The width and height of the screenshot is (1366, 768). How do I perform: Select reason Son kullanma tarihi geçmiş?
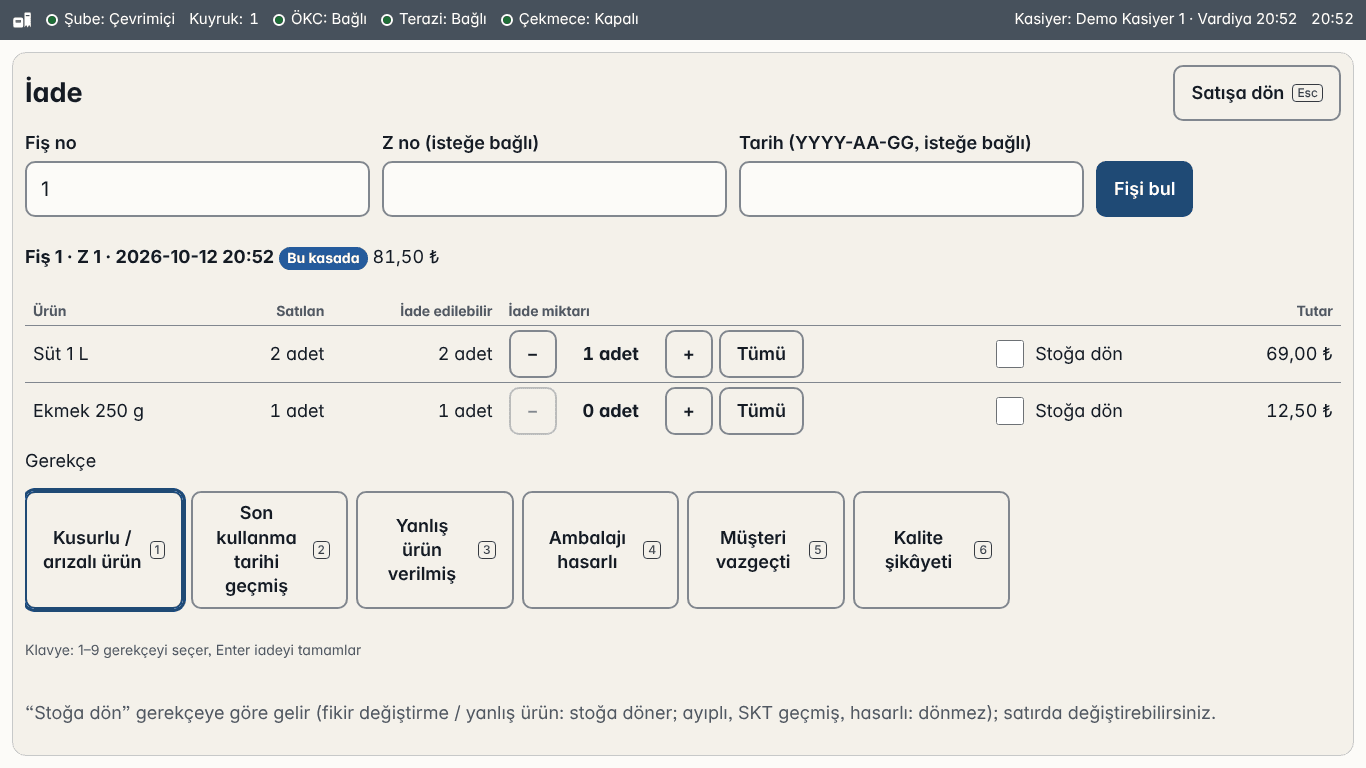[269, 550]
